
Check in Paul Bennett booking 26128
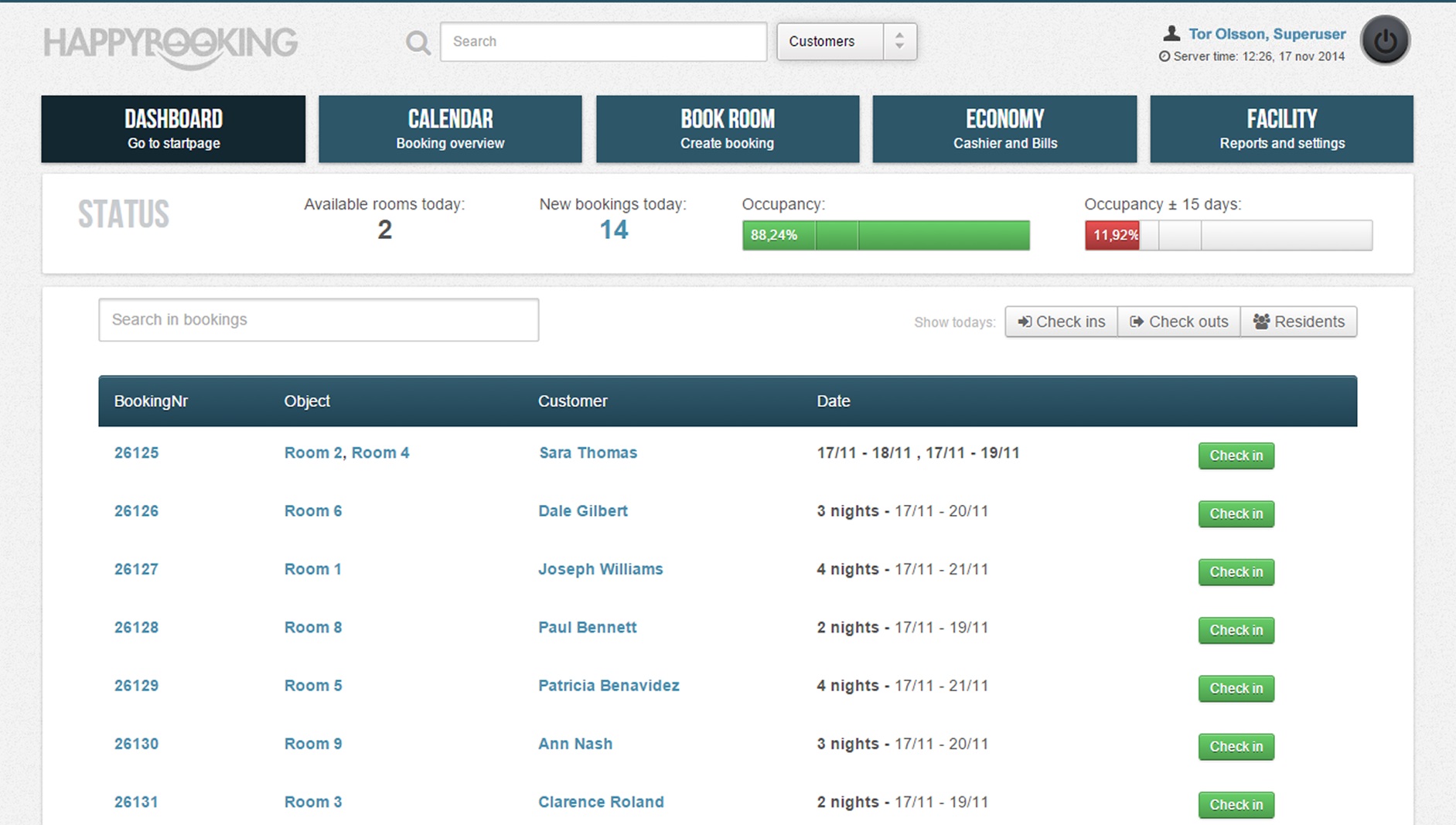[x=1236, y=630]
